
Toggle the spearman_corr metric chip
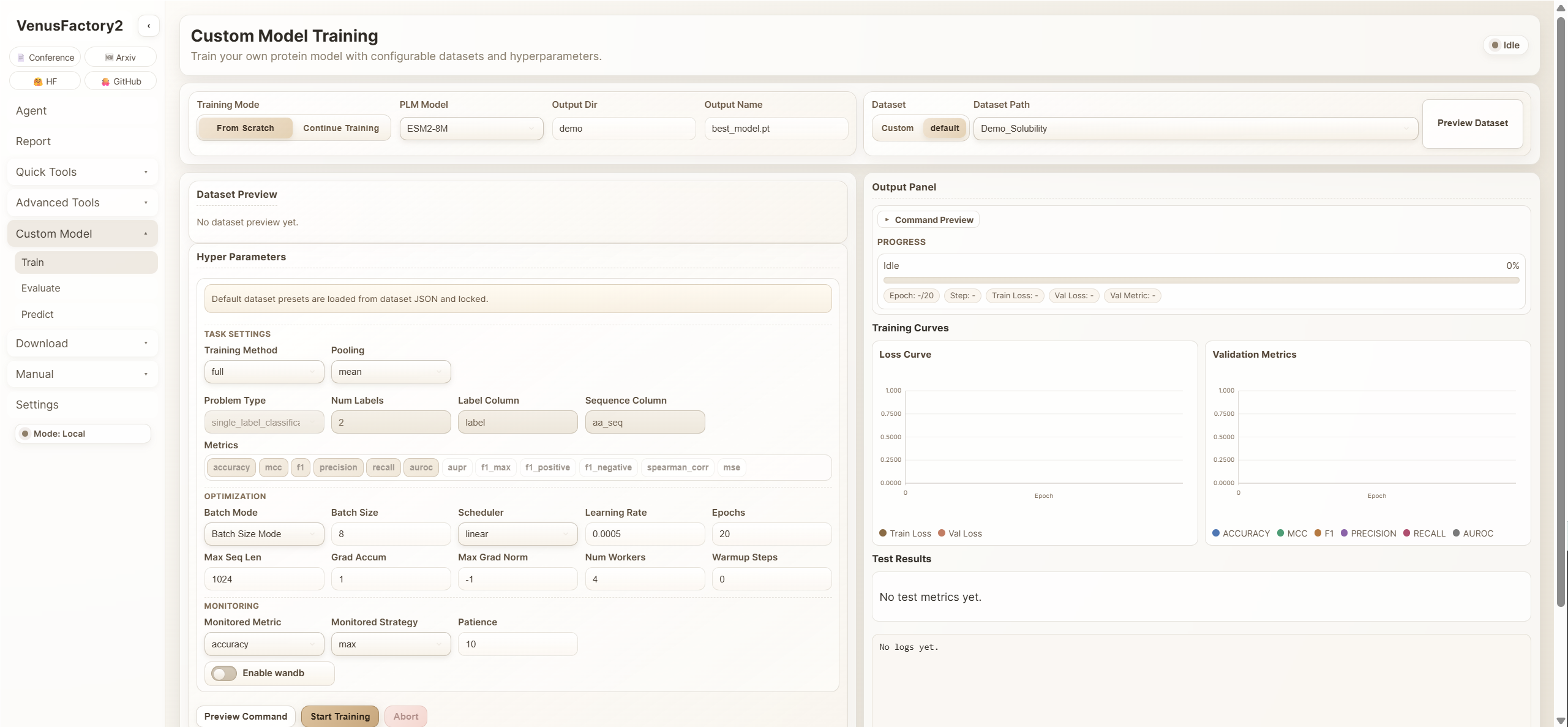pos(677,467)
